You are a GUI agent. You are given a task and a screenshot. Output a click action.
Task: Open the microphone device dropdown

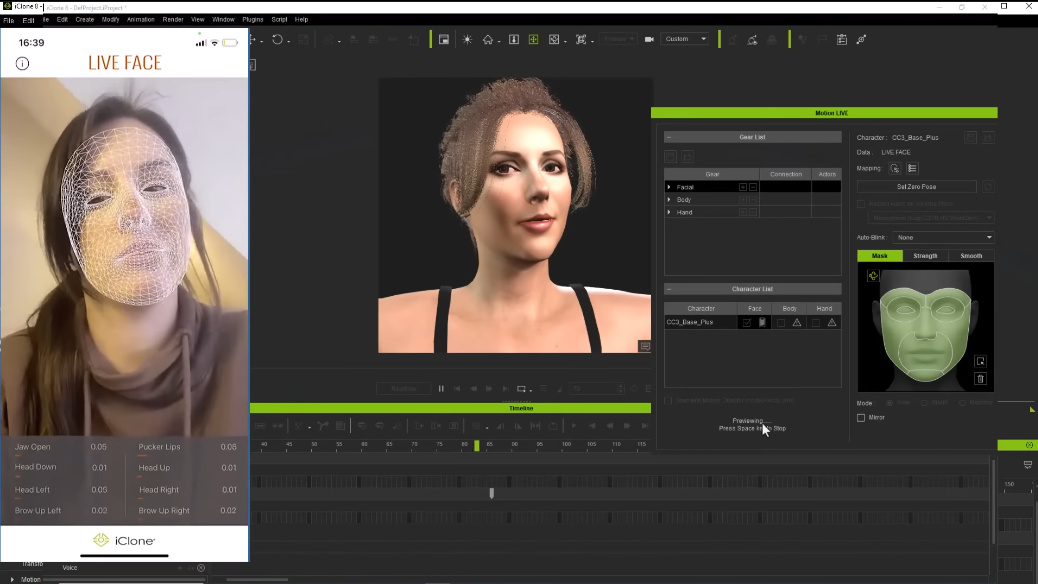click(x=931, y=218)
